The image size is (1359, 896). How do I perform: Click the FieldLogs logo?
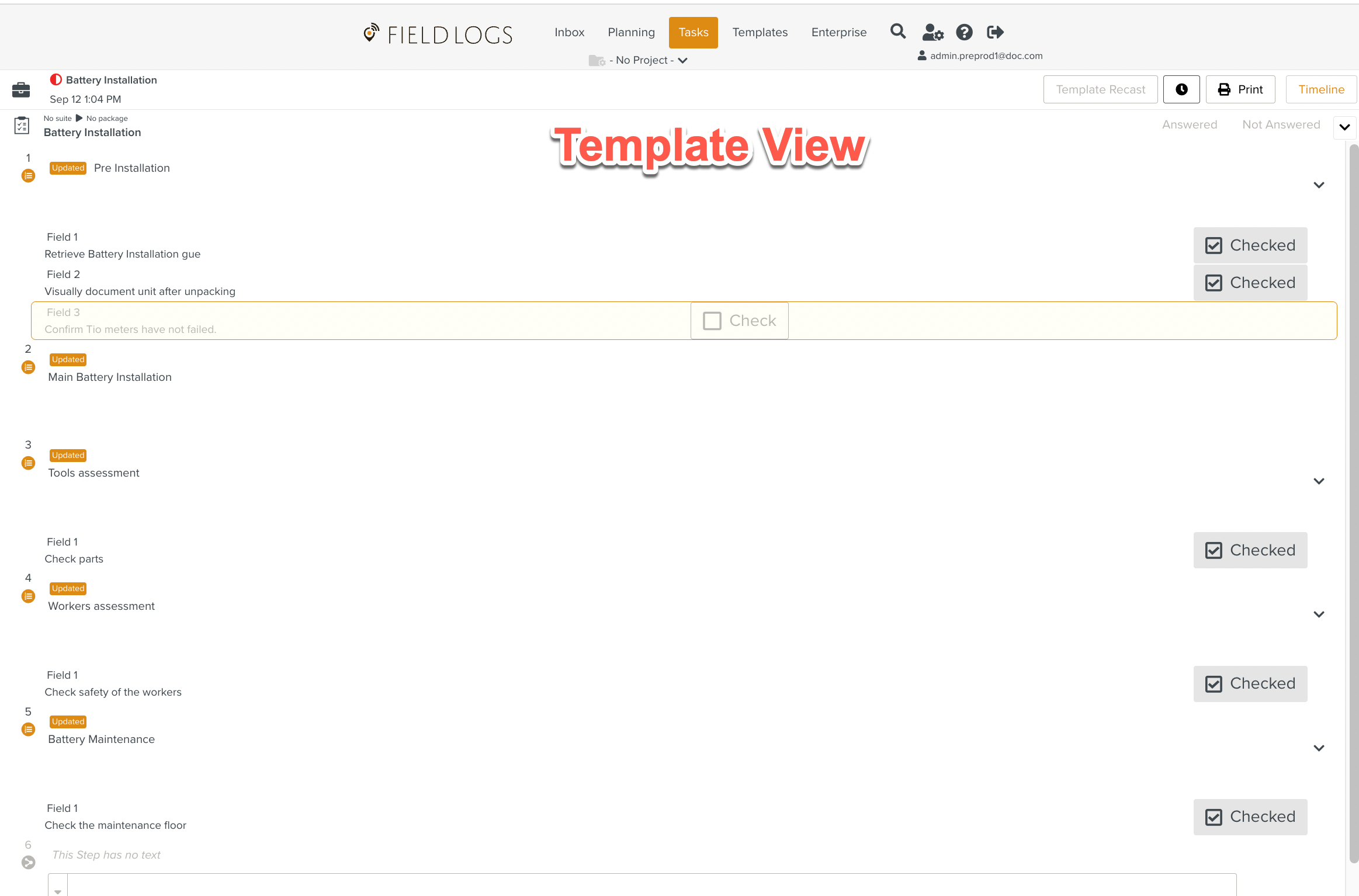tap(438, 34)
